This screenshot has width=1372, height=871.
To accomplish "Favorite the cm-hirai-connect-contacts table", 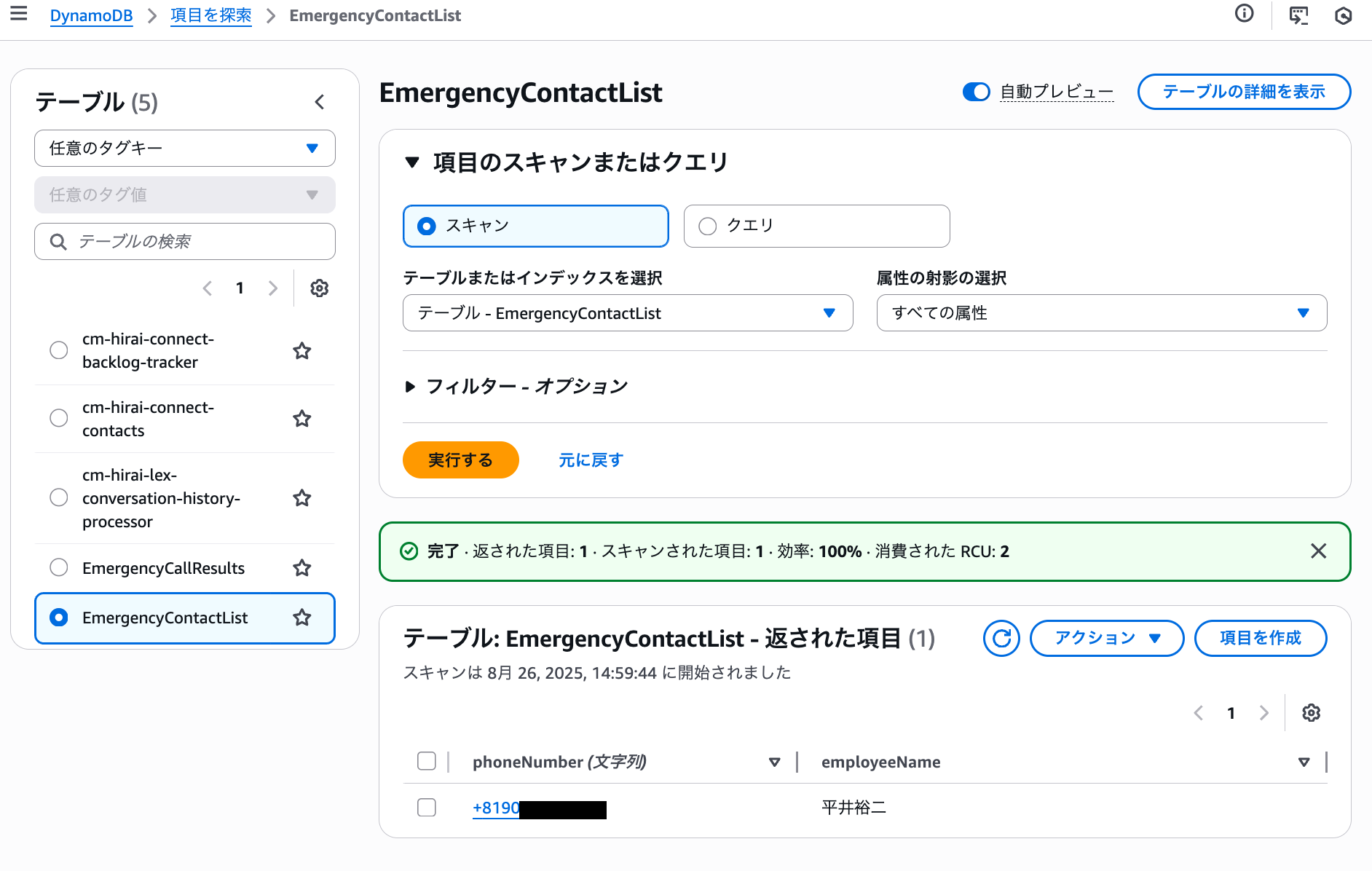I will [x=301, y=419].
